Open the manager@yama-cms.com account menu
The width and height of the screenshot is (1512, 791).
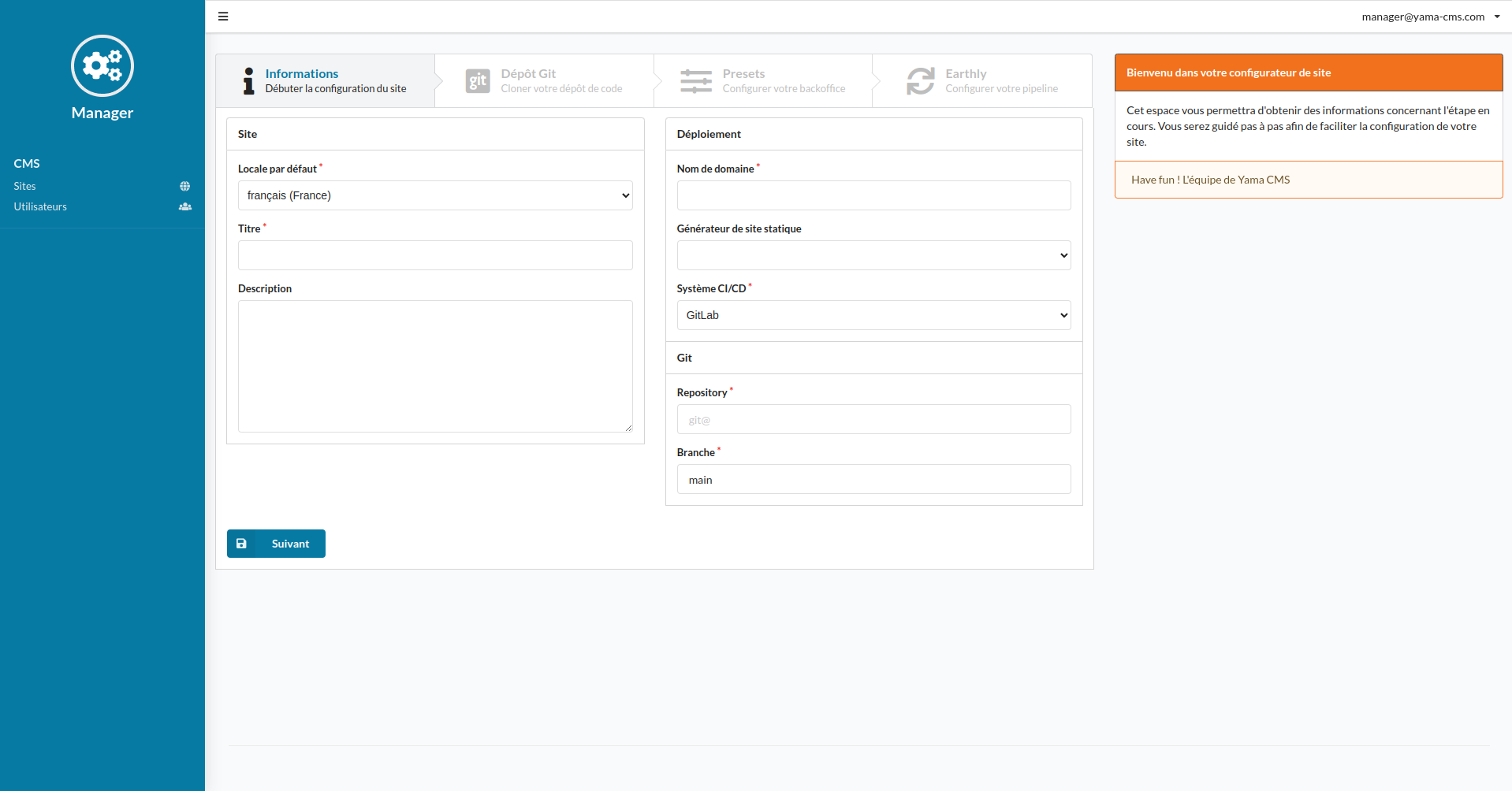coord(1430,17)
